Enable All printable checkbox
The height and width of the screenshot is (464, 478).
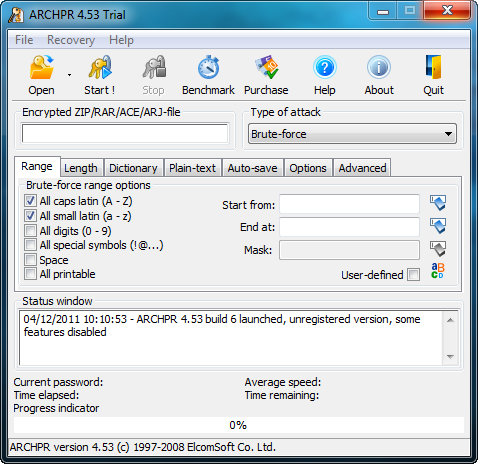30,274
